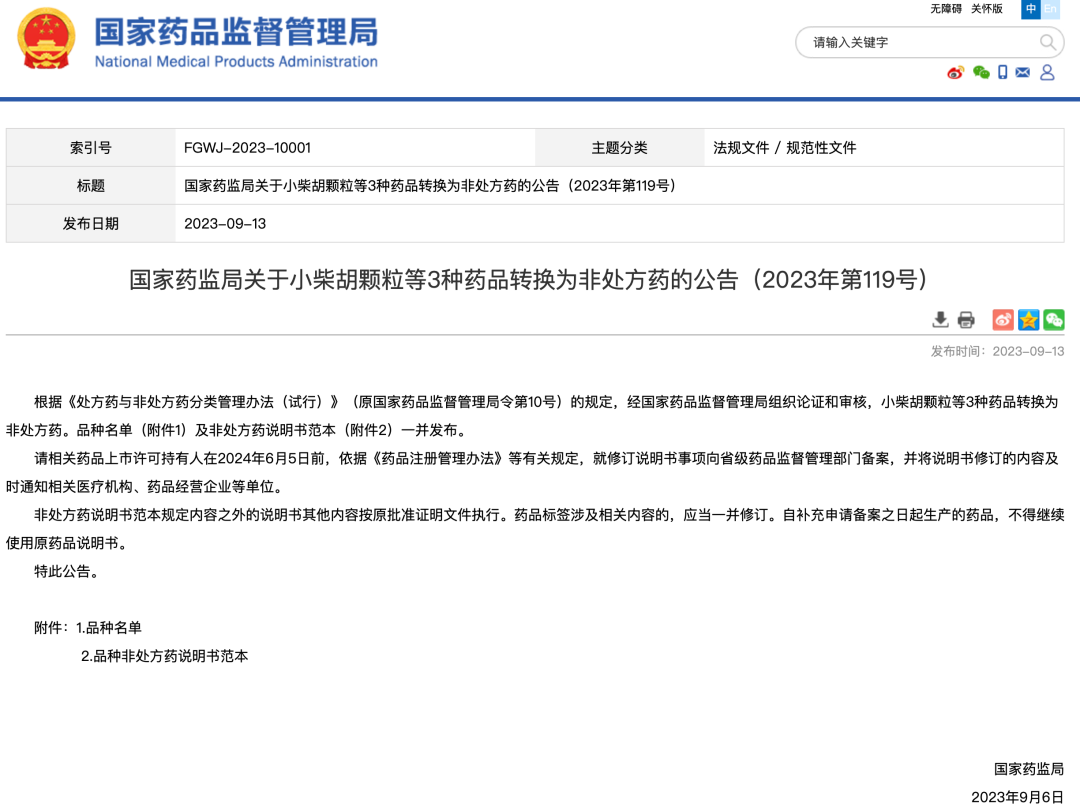Image resolution: width=1080 pixels, height=811 pixels.
Task: Share the announcement via the red Weibo icon
Action: tap(1001, 320)
